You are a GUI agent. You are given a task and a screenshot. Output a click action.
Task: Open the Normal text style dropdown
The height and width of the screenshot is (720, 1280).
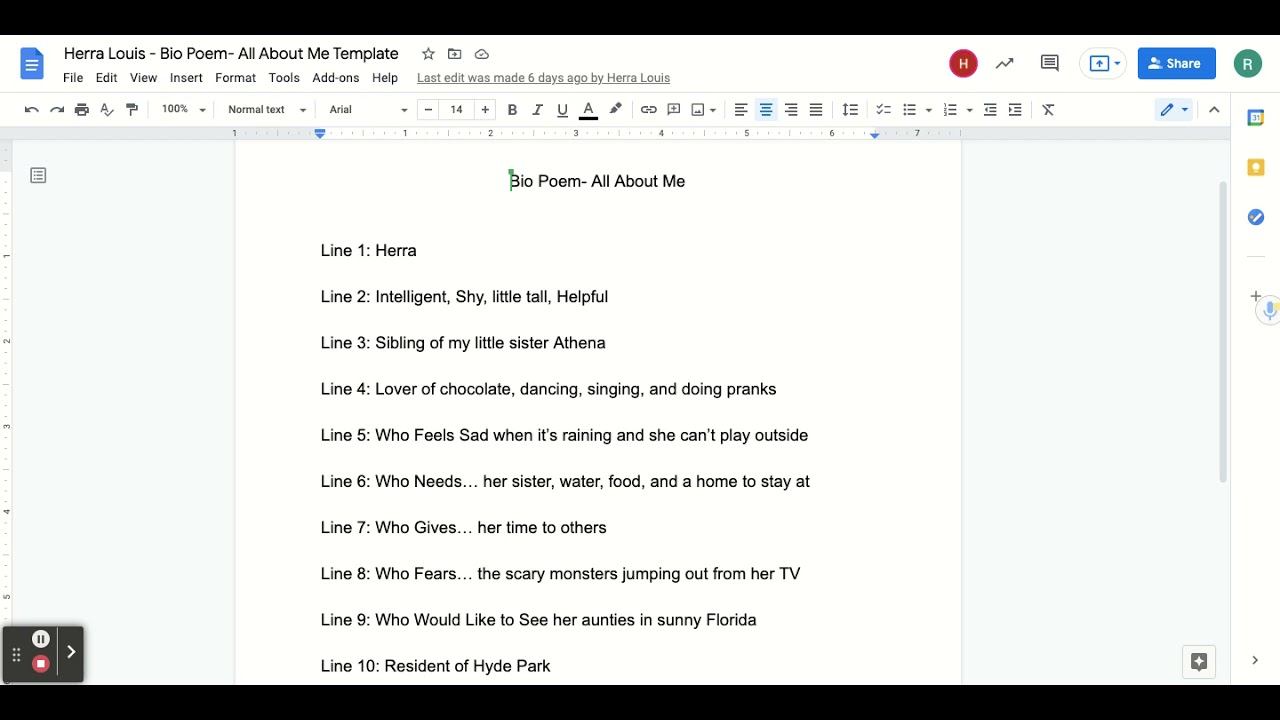267,110
